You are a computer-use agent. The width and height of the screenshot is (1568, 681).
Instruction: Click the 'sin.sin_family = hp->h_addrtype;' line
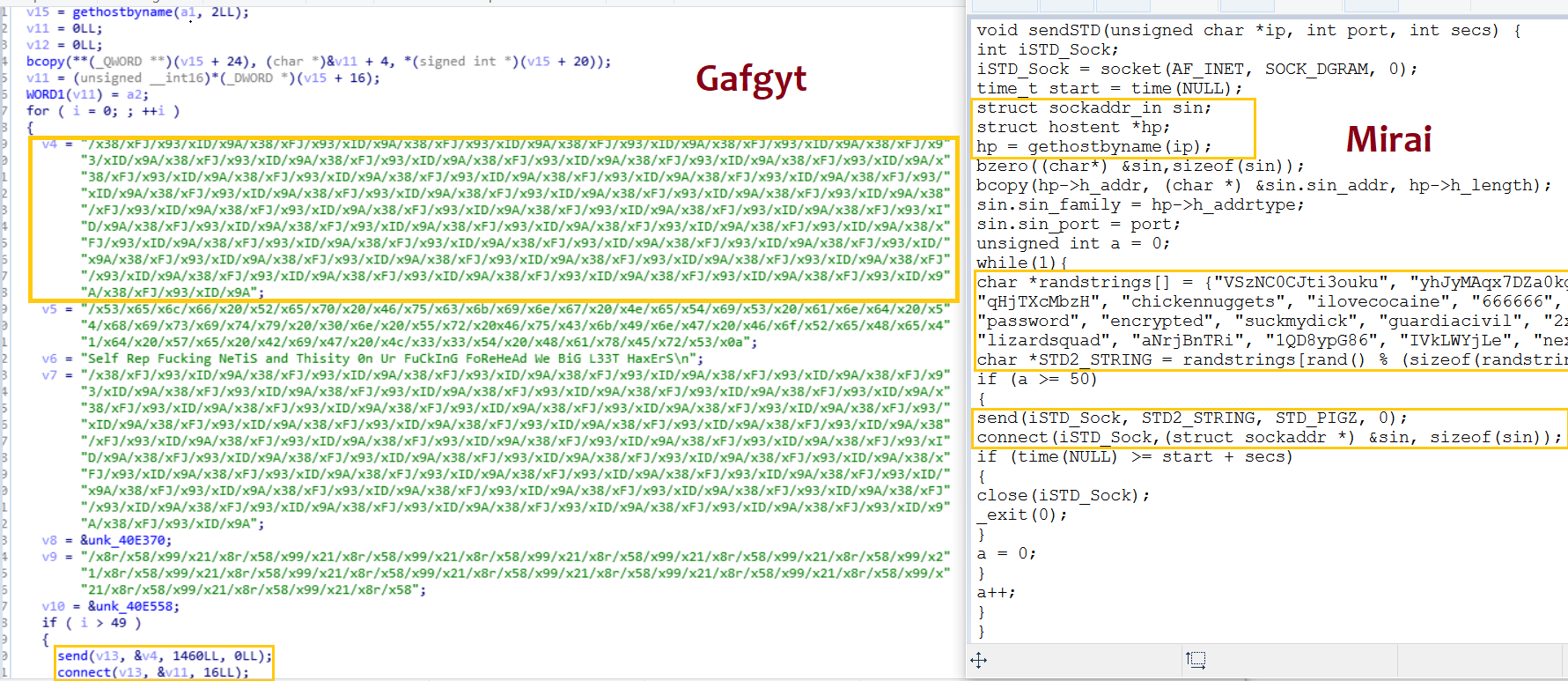click(1141, 204)
